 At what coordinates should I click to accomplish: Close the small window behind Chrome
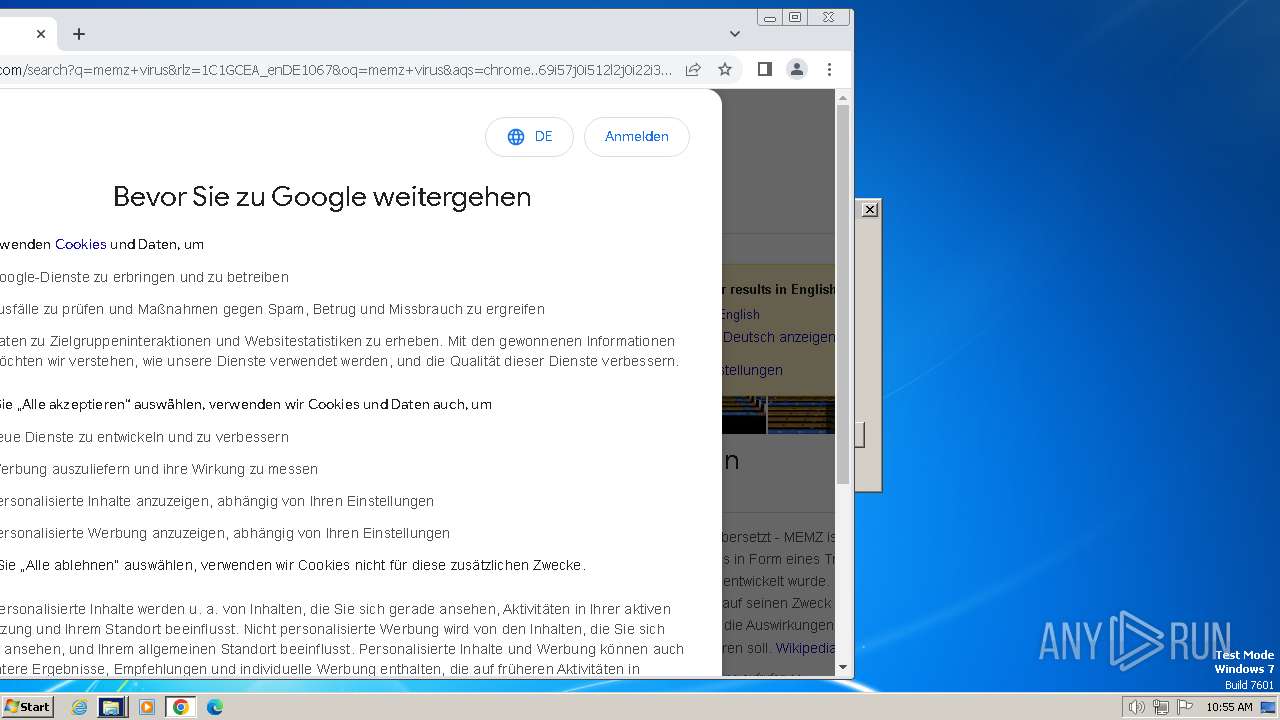(870, 209)
